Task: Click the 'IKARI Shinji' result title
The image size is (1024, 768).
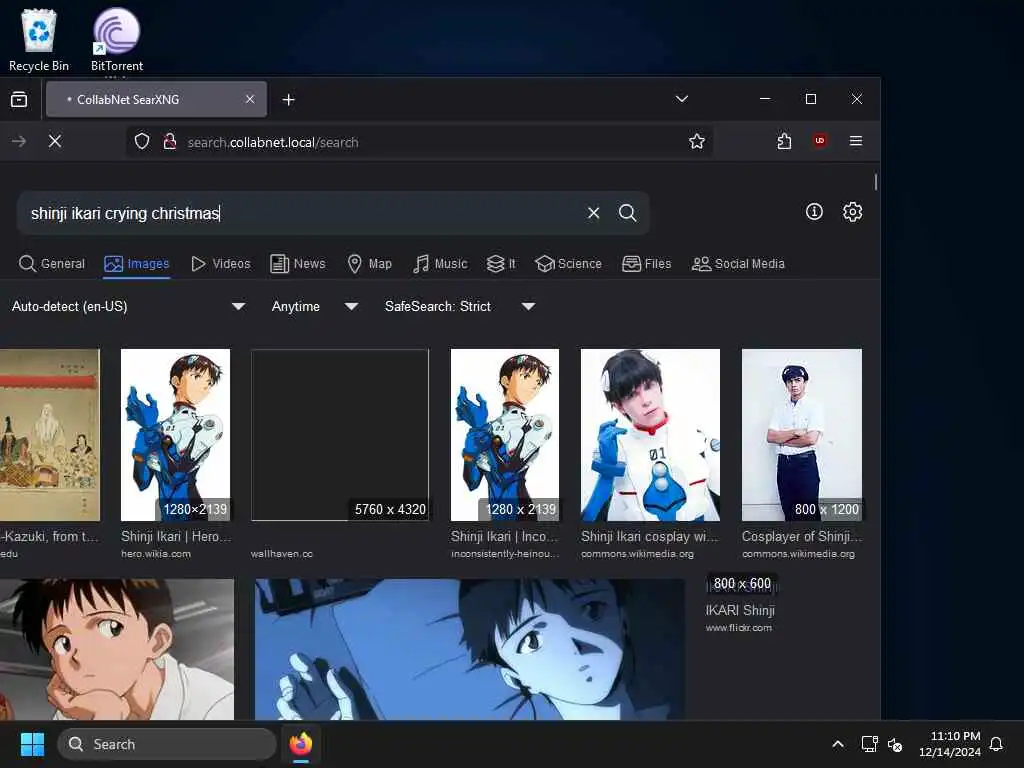Action: coord(740,611)
